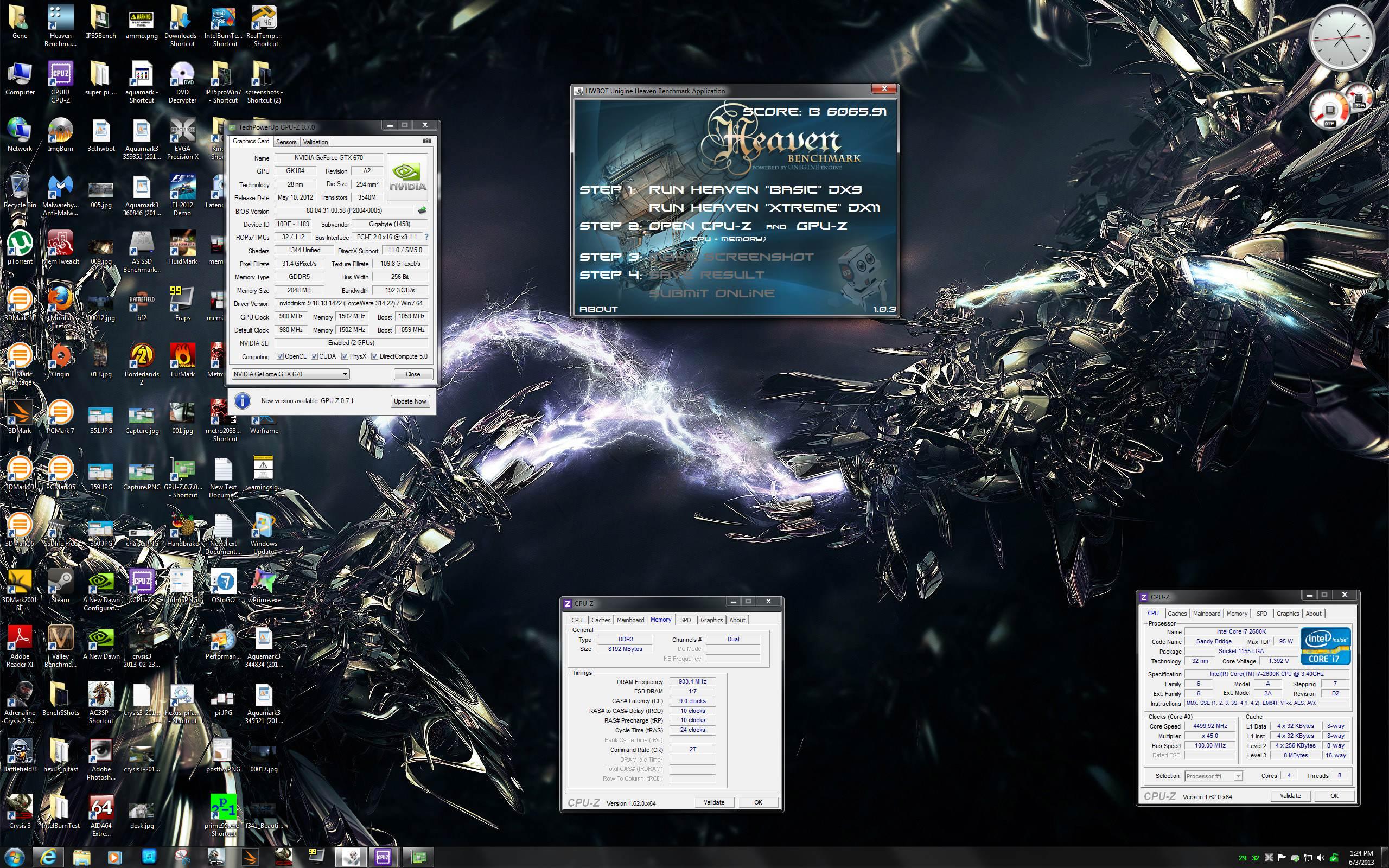Image resolution: width=1389 pixels, height=868 pixels.
Task: Click Submit Online in the Heaven window
Action: (x=712, y=293)
